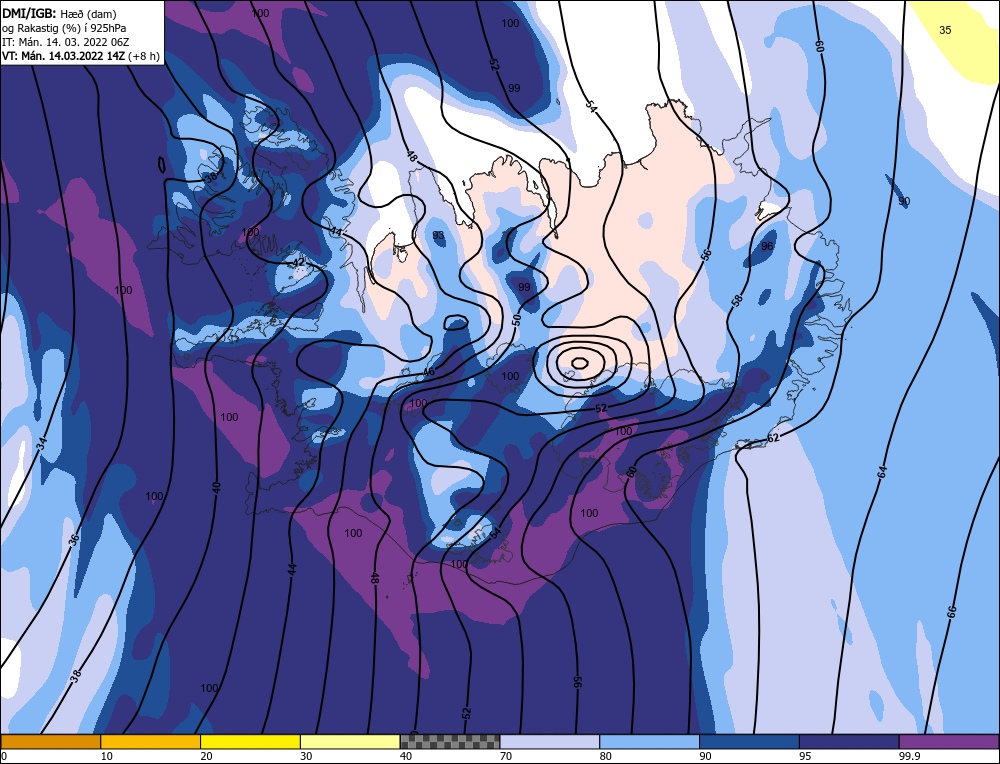Image resolution: width=1000 pixels, height=764 pixels.
Task: Click the '58' contour label
Action: click(x=737, y=299)
